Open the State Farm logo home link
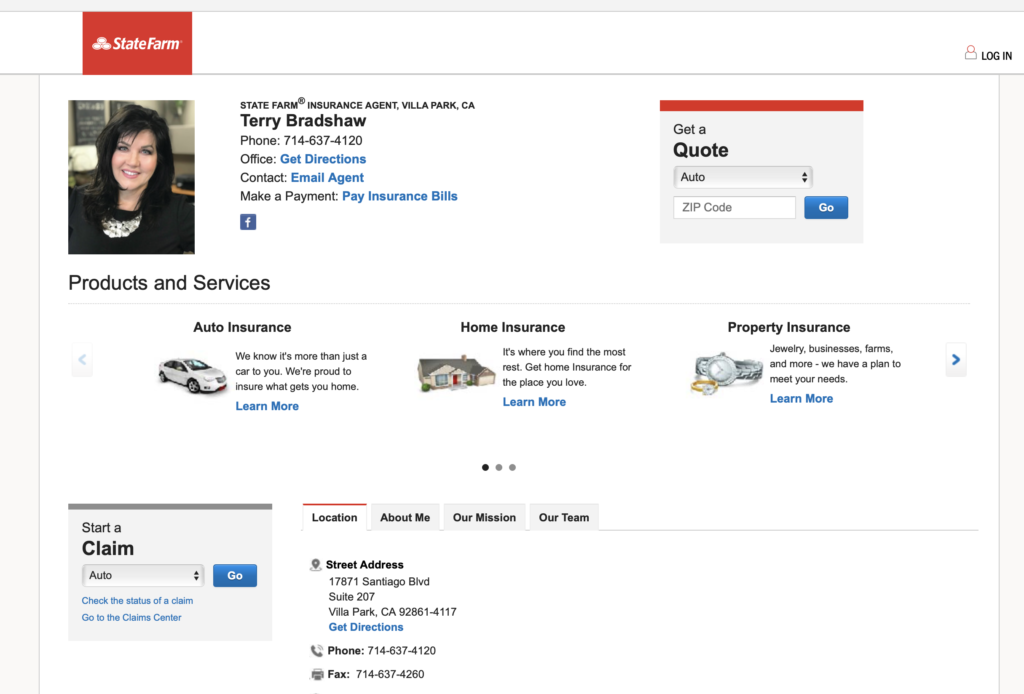1024x694 pixels. pos(137,43)
